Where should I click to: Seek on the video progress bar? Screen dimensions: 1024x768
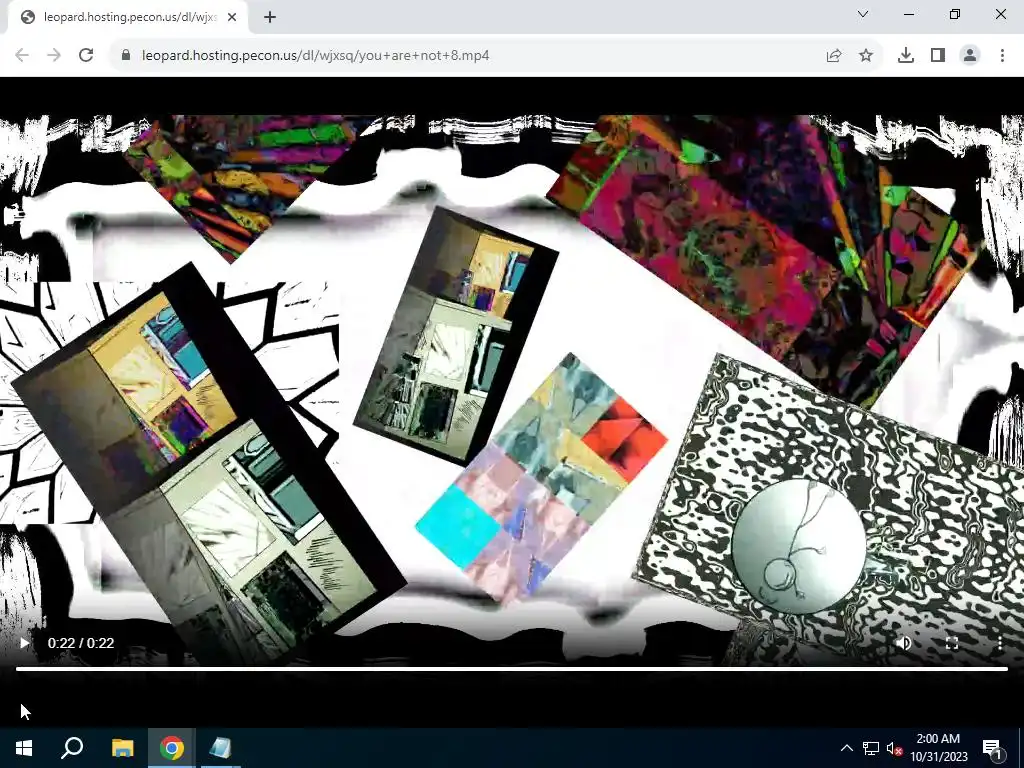[512, 669]
